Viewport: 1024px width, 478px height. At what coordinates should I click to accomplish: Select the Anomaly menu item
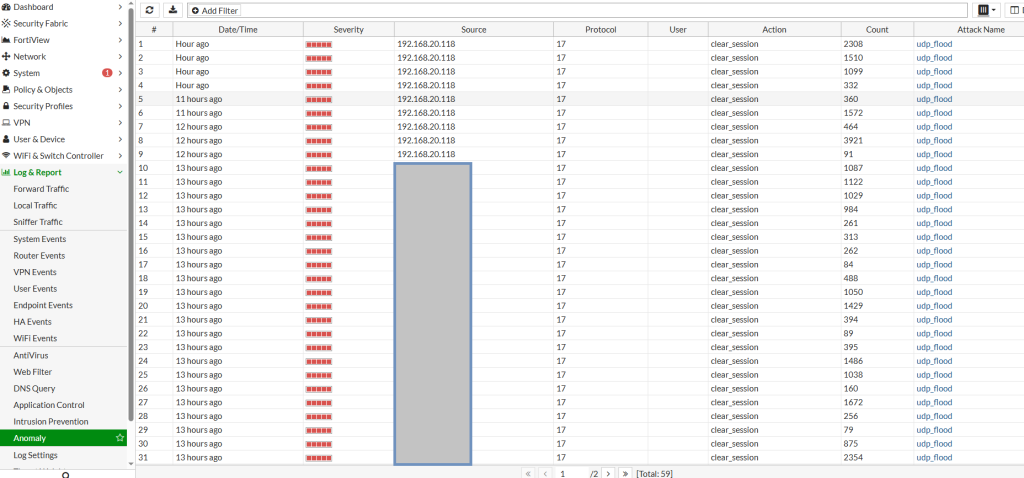click(x=63, y=438)
